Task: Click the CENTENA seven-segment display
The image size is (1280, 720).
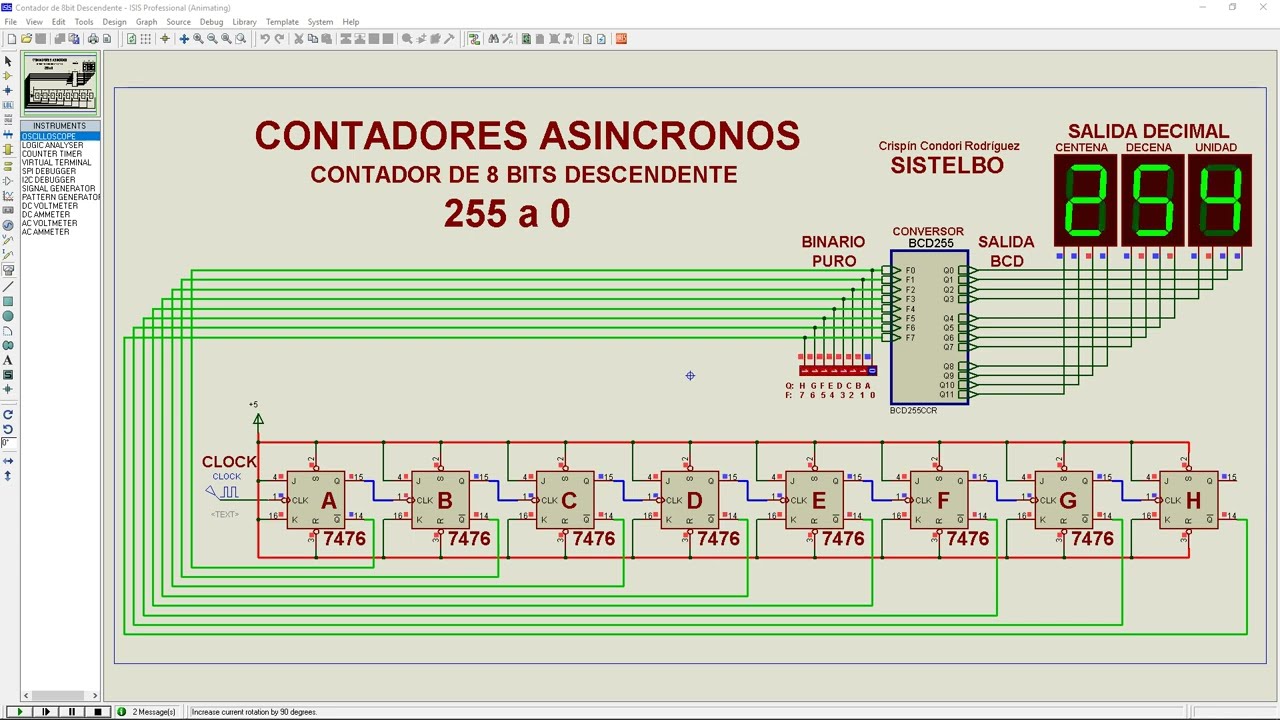Action: tap(1085, 199)
